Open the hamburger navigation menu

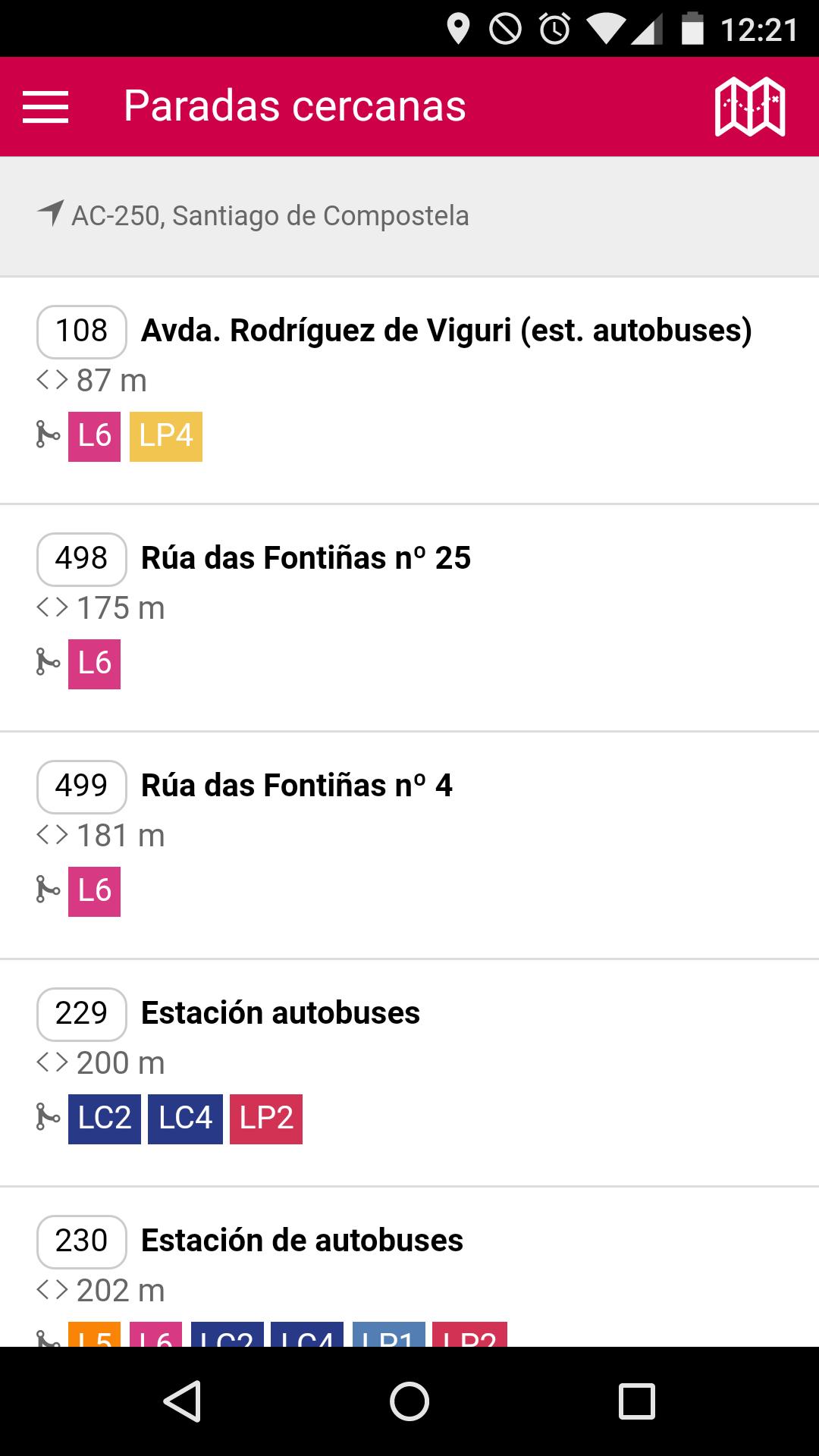[x=45, y=106]
